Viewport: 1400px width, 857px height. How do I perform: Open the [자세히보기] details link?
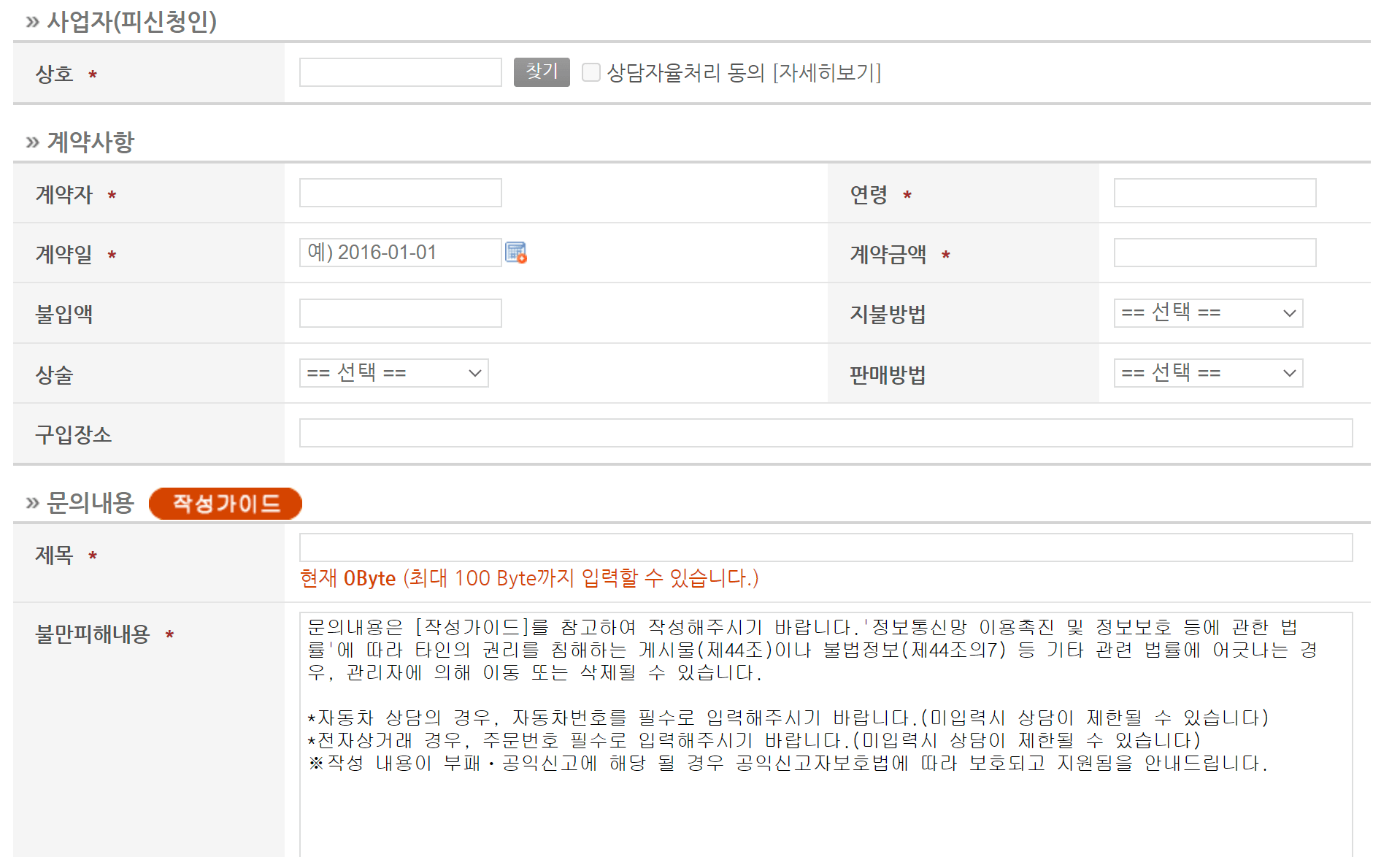point(829,72)
